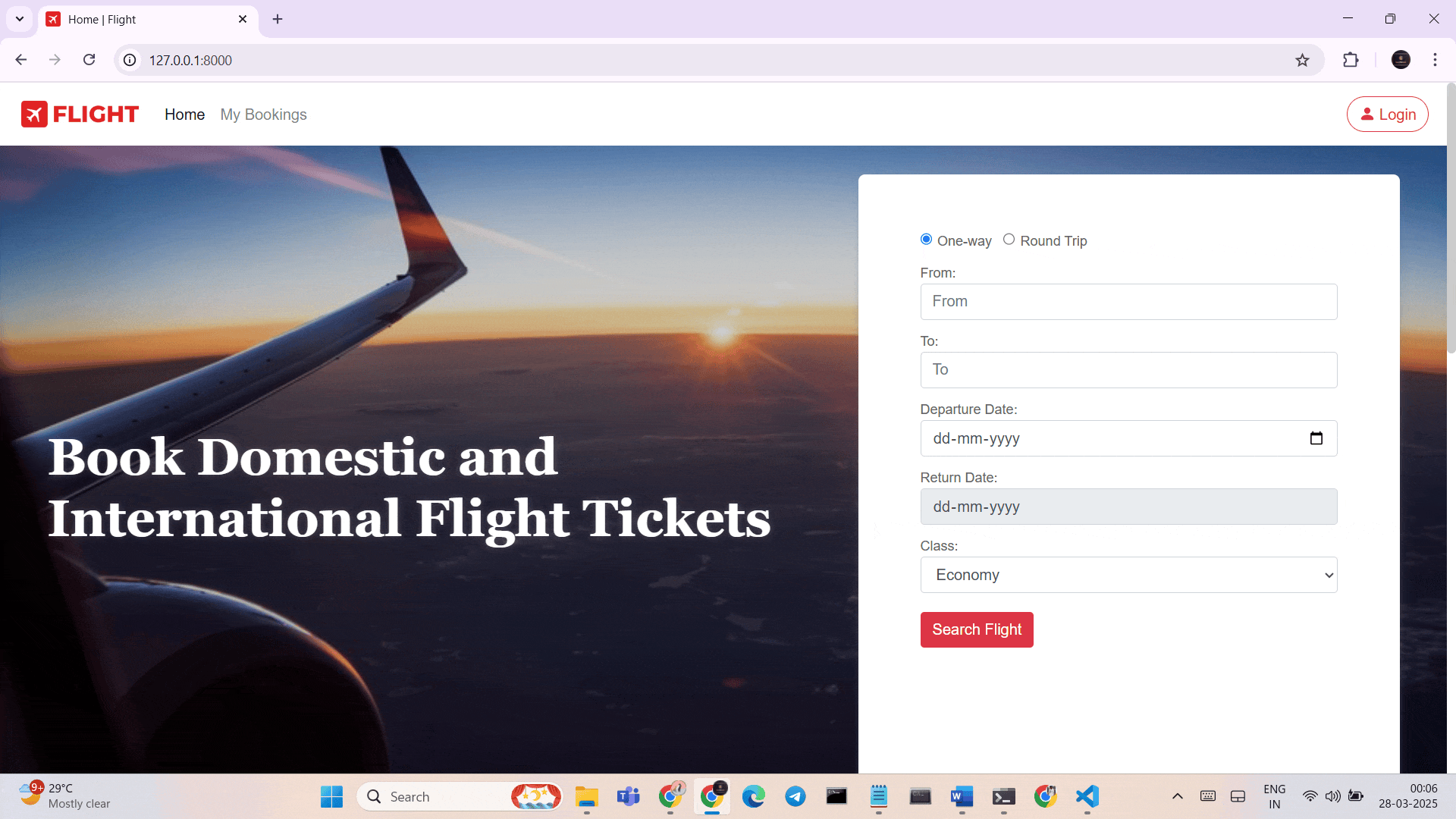Open the My Bookings nav item
This screenshot has width=1456, height=819.
pos(263,115)
